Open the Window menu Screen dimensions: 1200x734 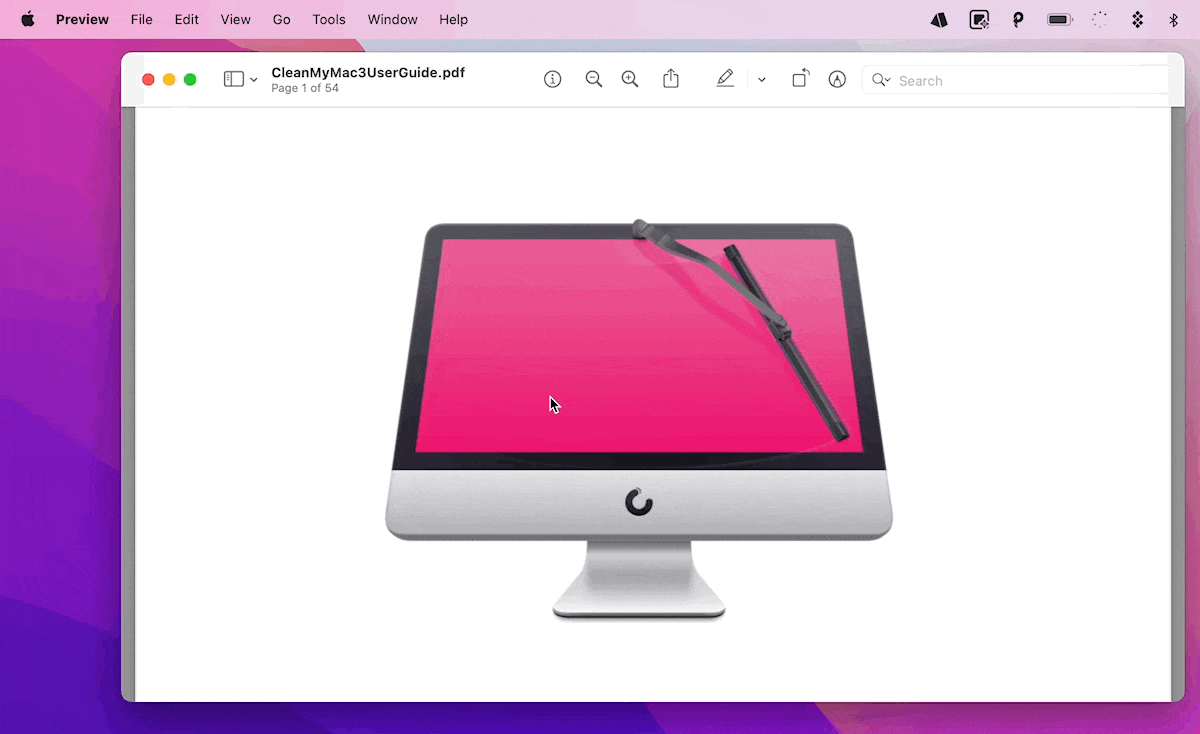(393, 19)
